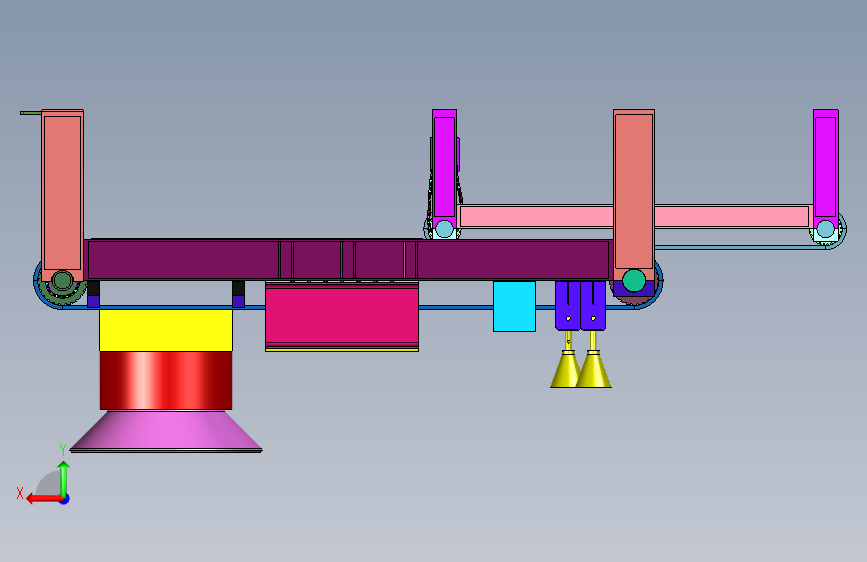Image resolution: width=867 pixels, height=562 pixels.
Task: Select the far-left salmon vertical column
Action: click(x=62, y=194)
